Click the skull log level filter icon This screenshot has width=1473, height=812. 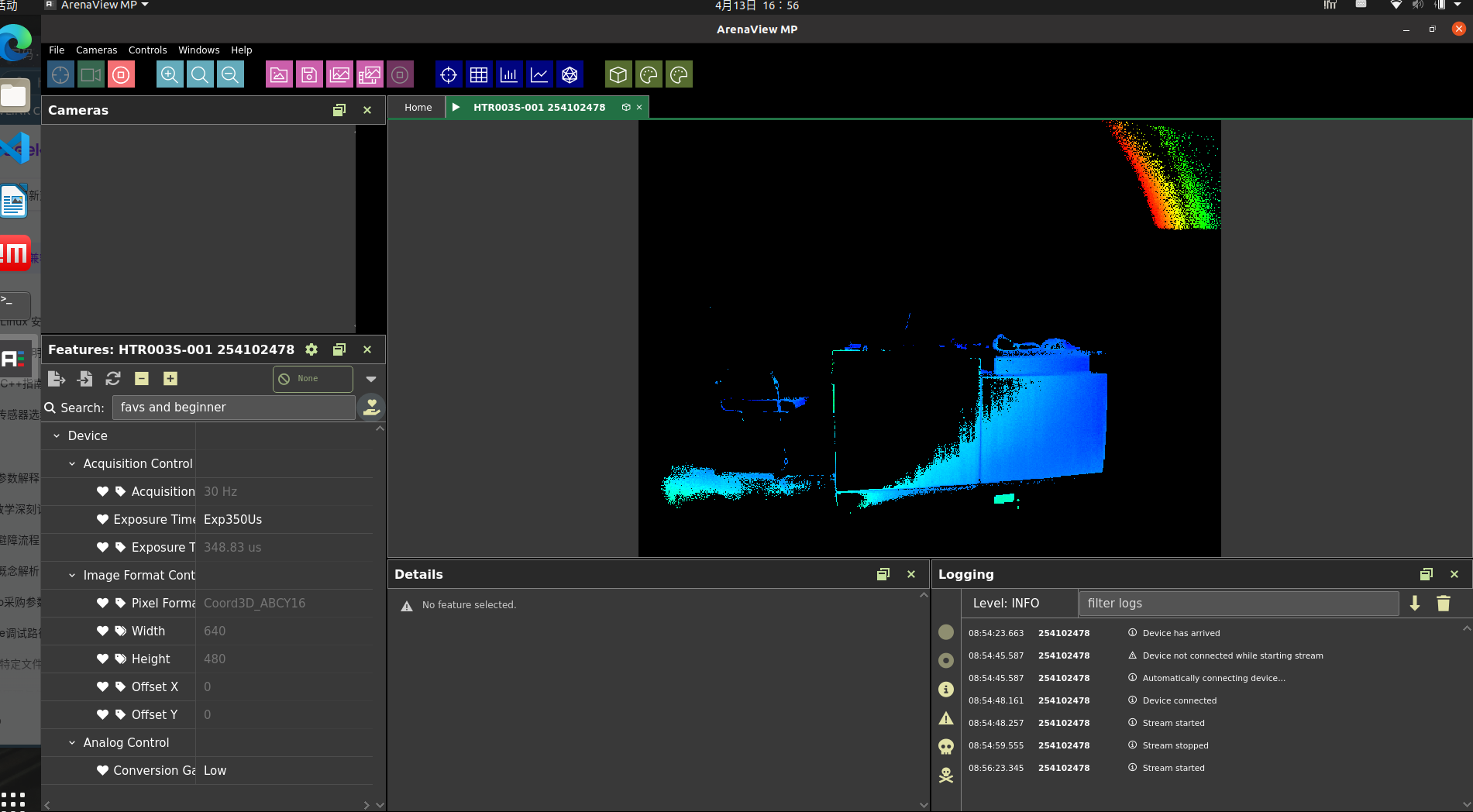[x=946, y=747]
